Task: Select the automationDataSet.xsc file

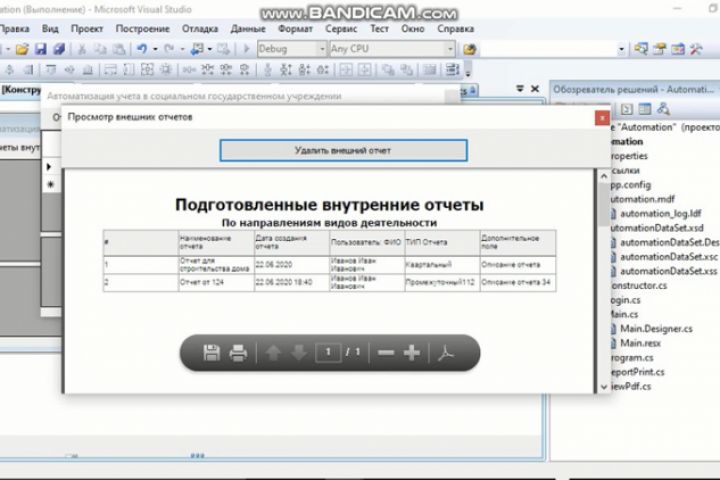Action: [669, 257]
